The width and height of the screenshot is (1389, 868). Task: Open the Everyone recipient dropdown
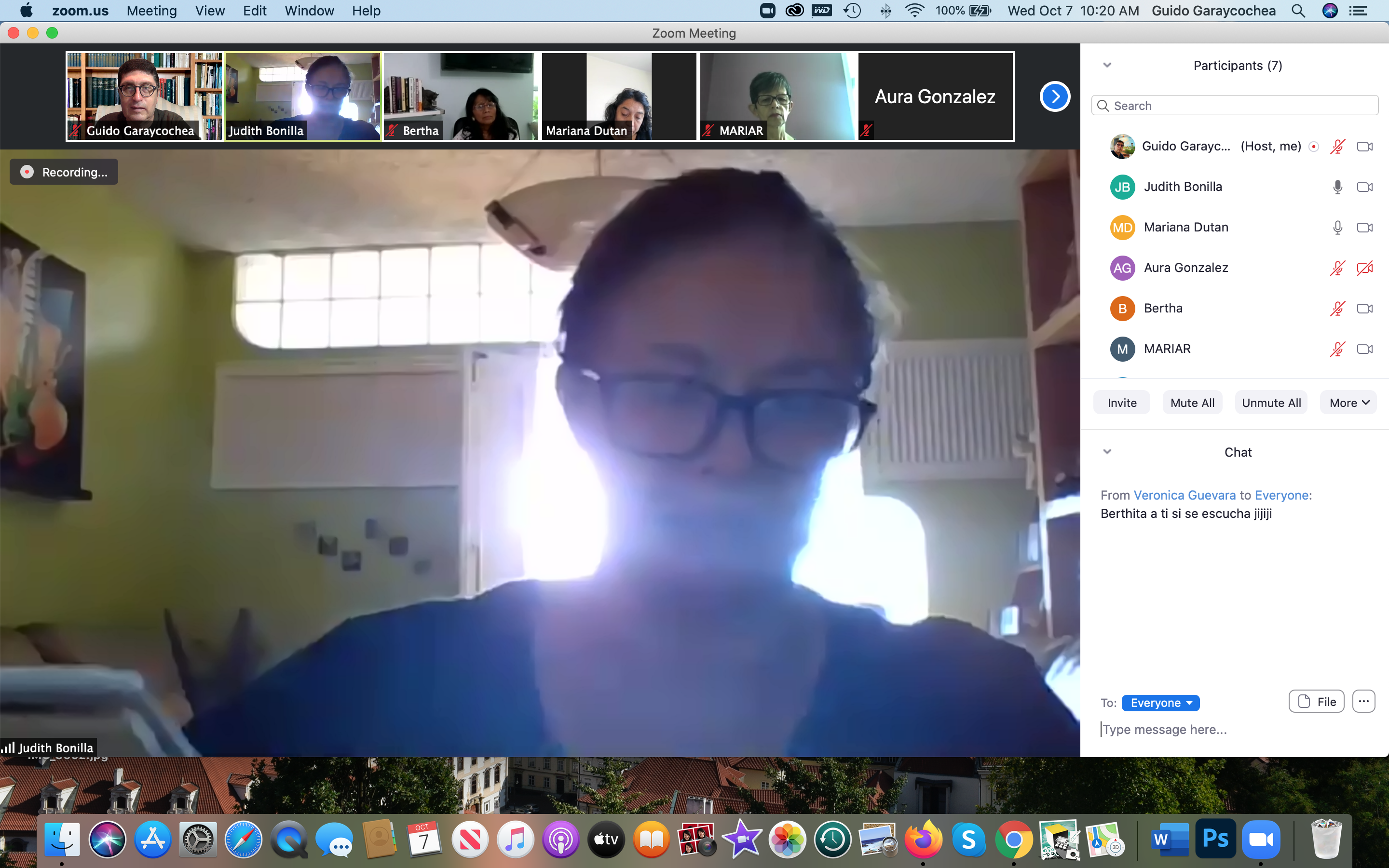click(1160, 703)
